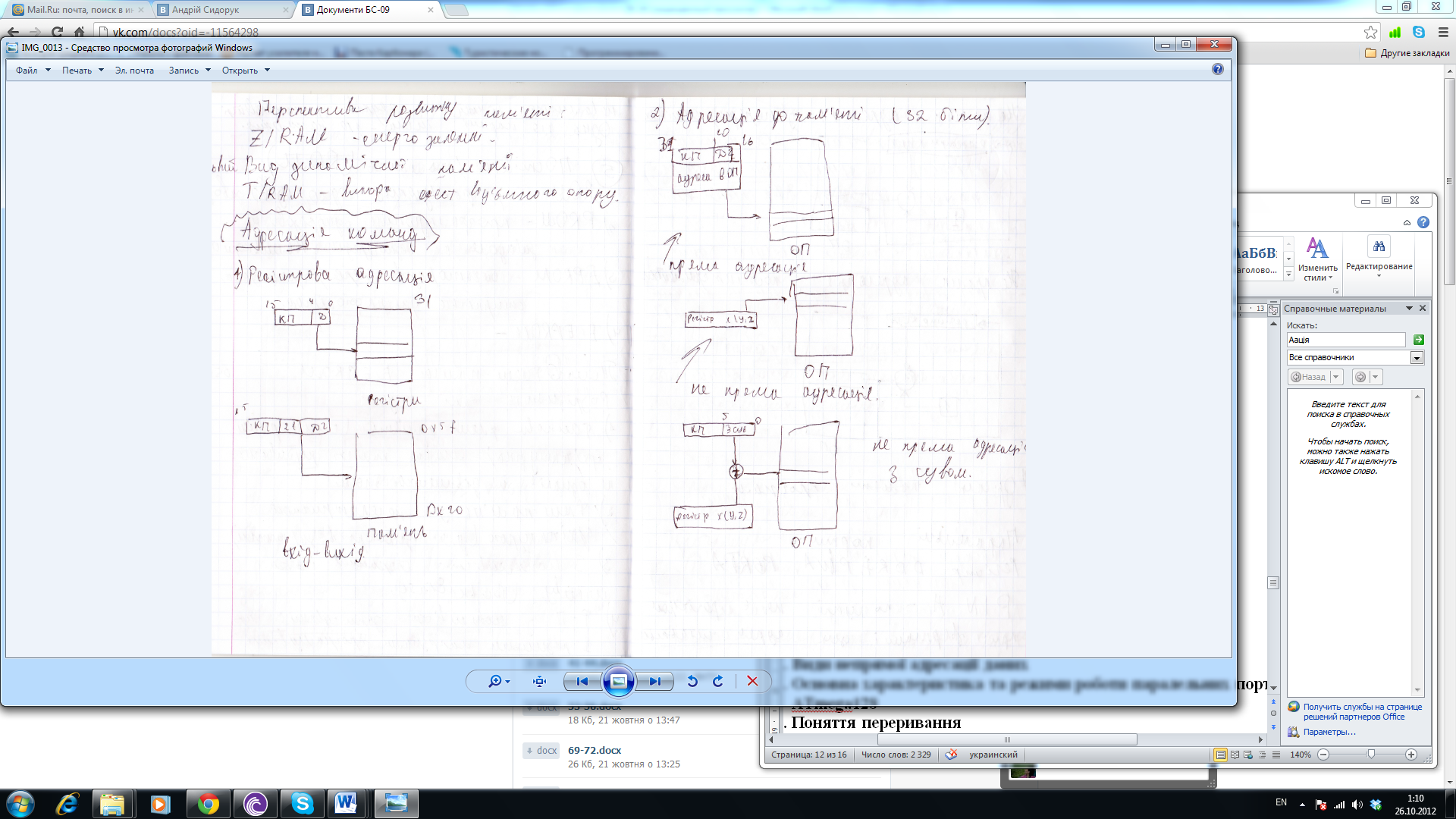Open the zoom magnifier in Photo Viewer
The height and width of the screenshot is (819, 1456).
497,681
